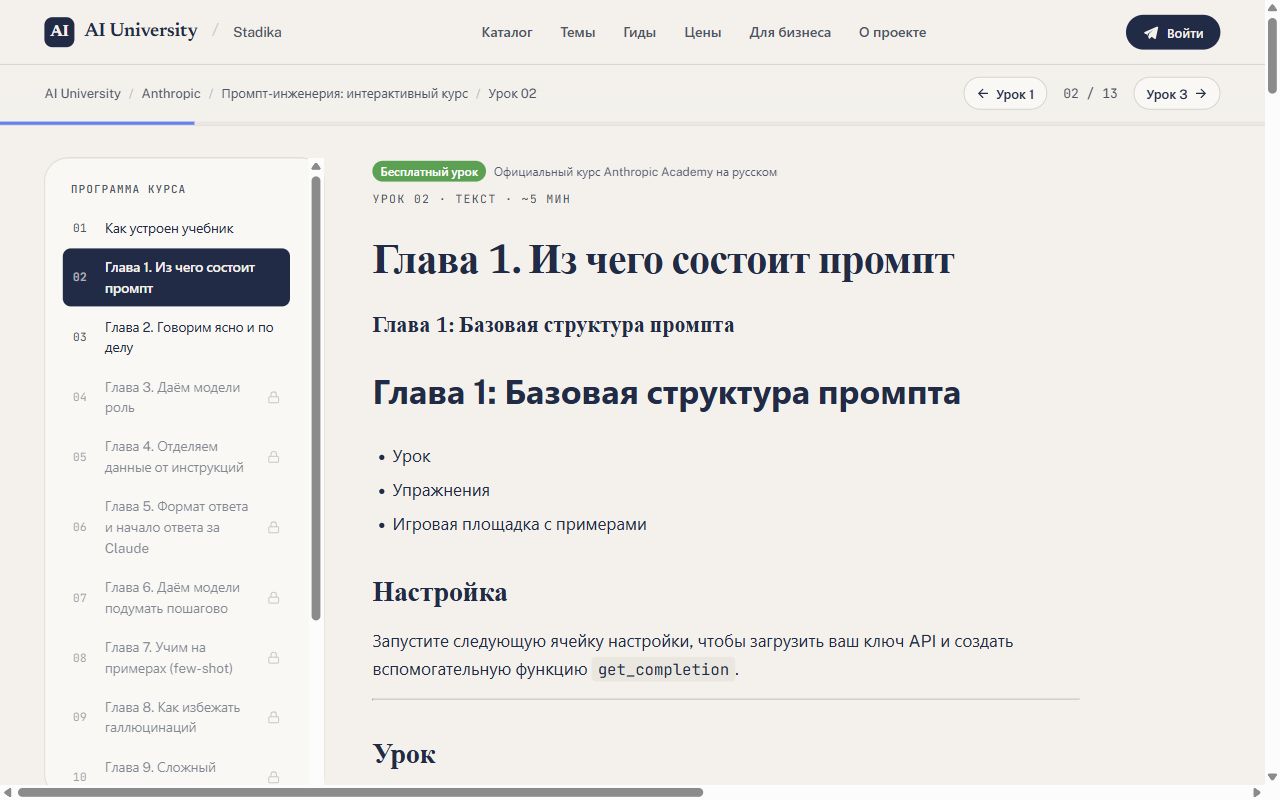The image size is (1280, 800).
Task: Click the AI University logo icon
Action: tap(60, 32)
